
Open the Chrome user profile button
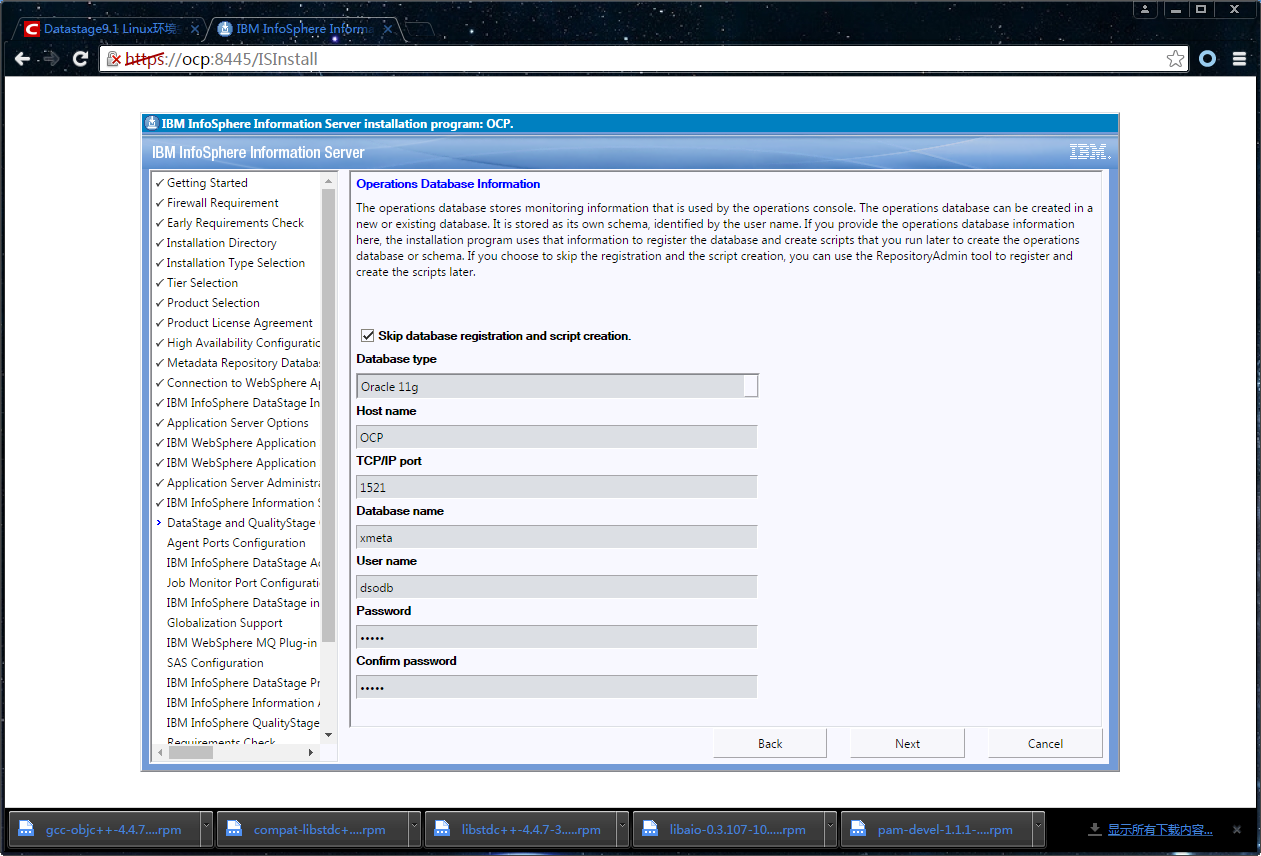1146,9
